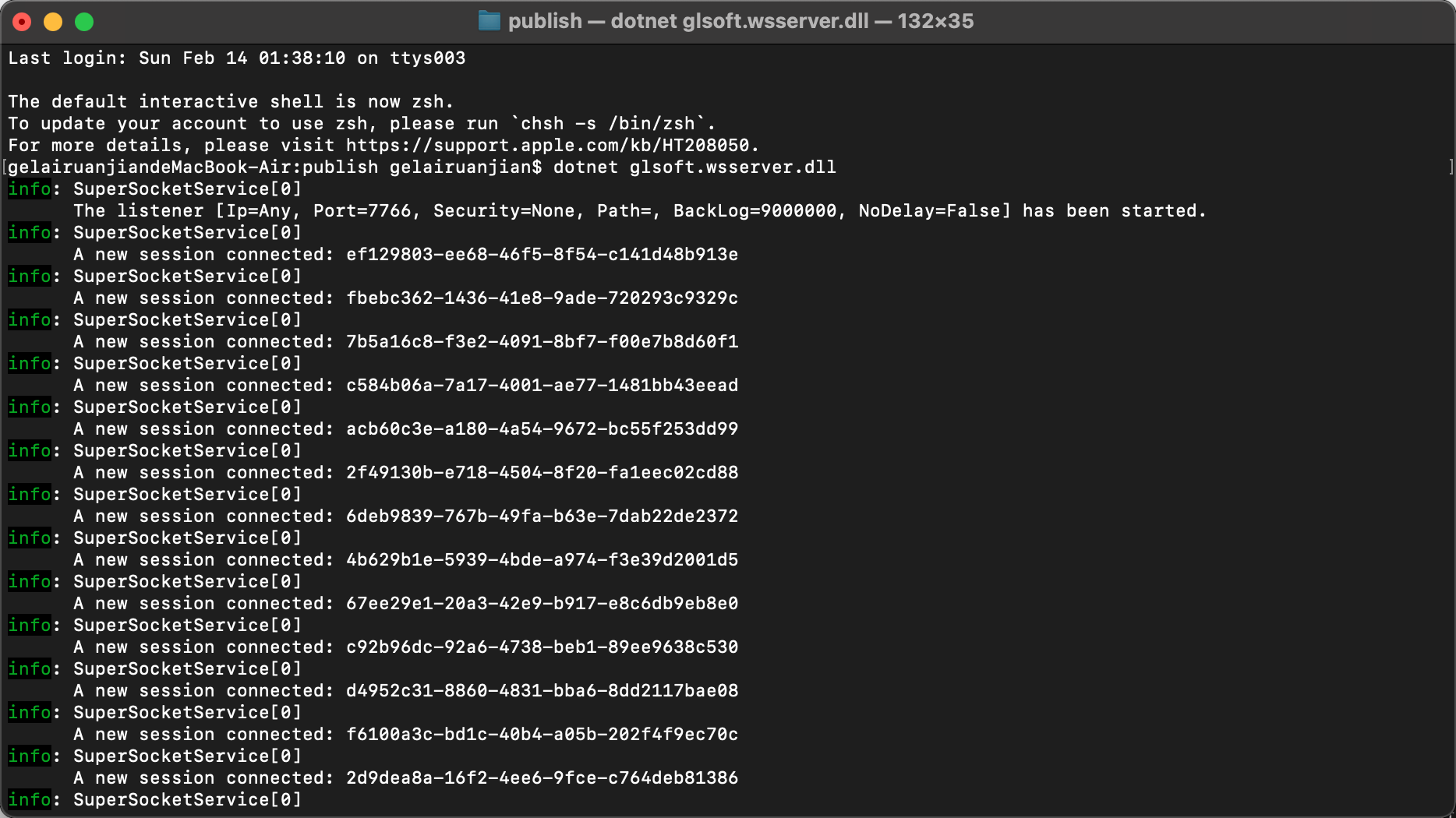
Task: Click the info label above session acb60c3e
Action: (30, 407)
